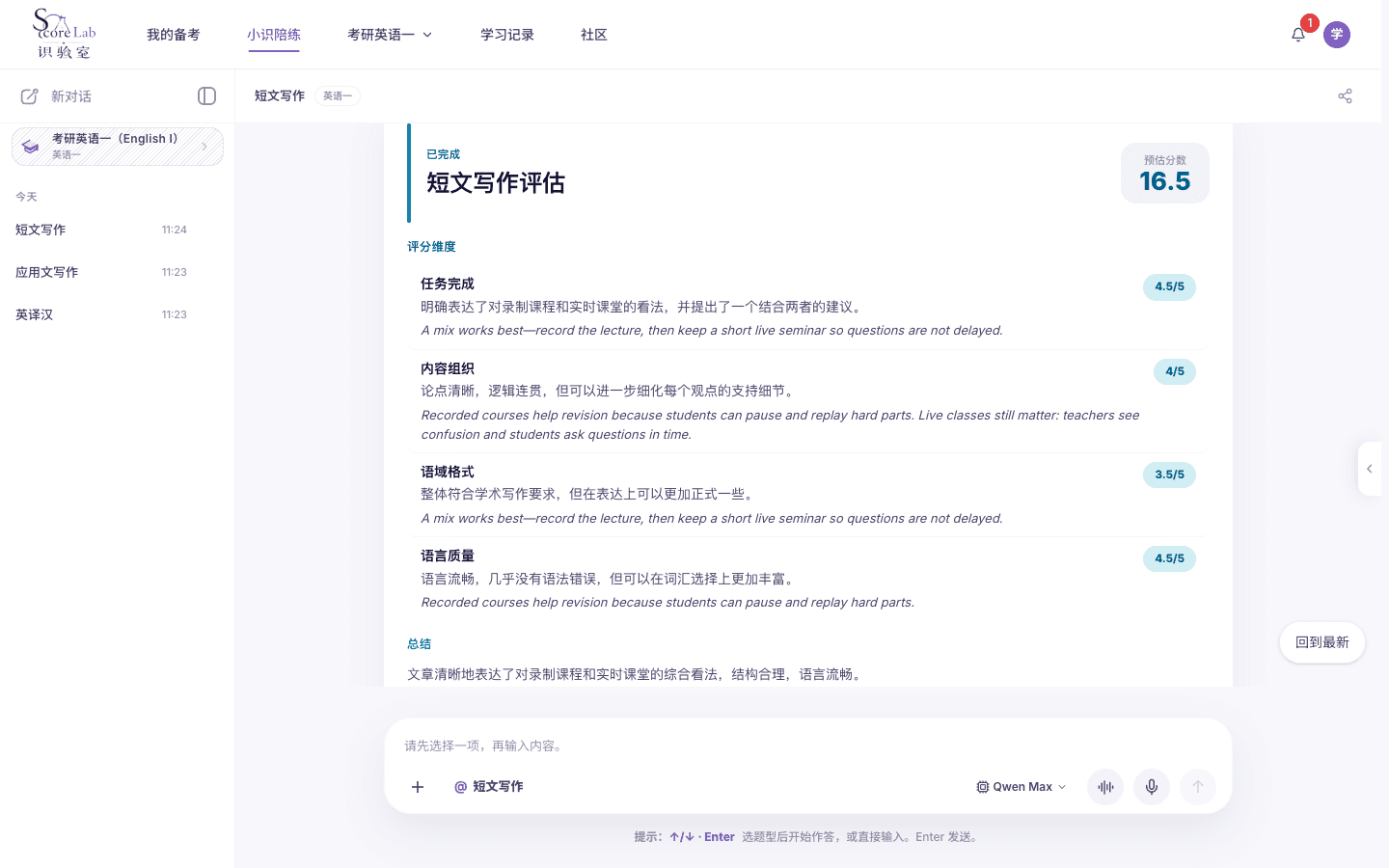Click the 内容组织 dimension heading
This screenshot has height=868, width=1389.
pyautogui.click(x=448, y=368)
